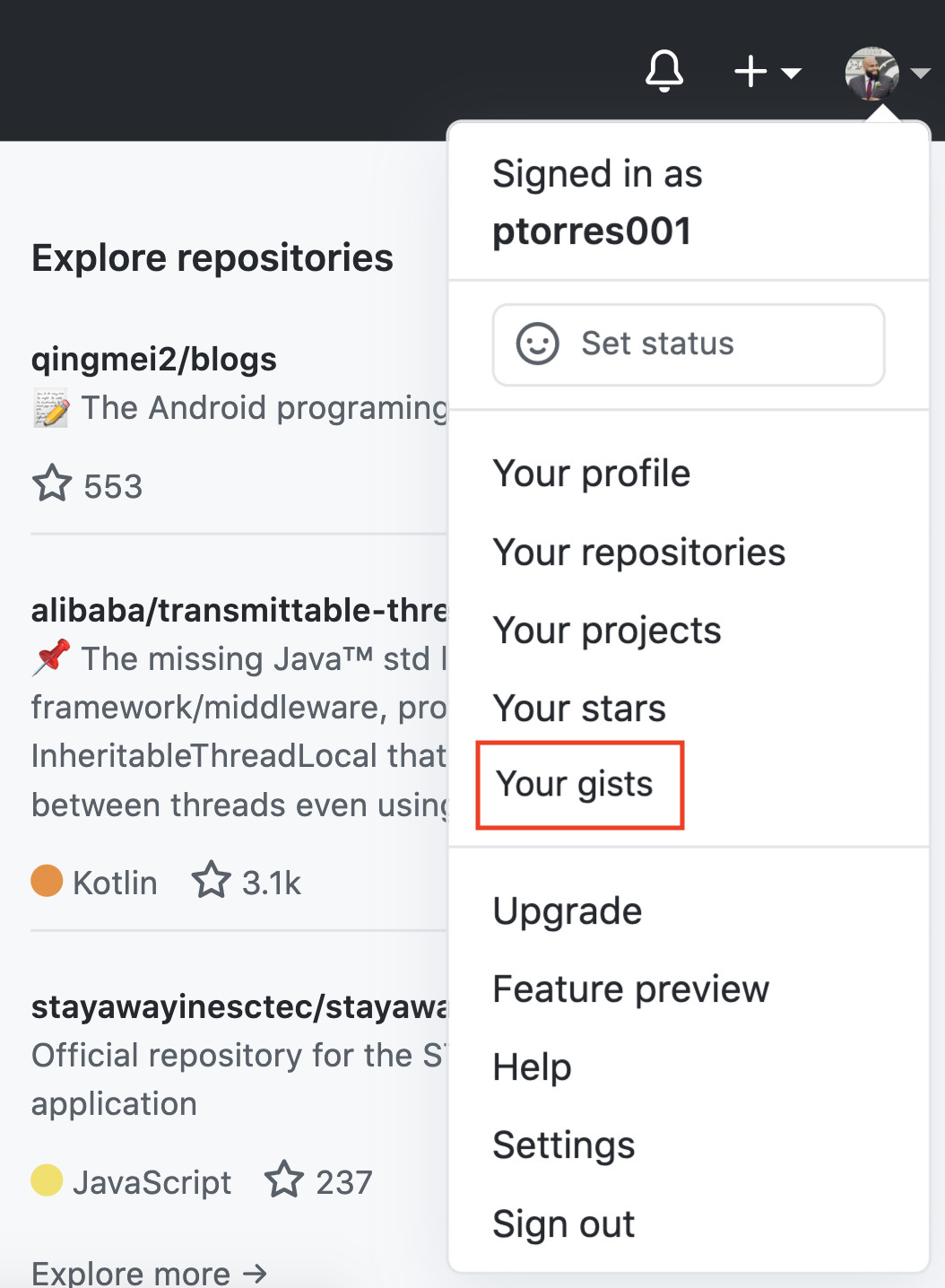The image size is (945, 1288).
Task: Open Your repositories menu item
Action: coord(639,553)
